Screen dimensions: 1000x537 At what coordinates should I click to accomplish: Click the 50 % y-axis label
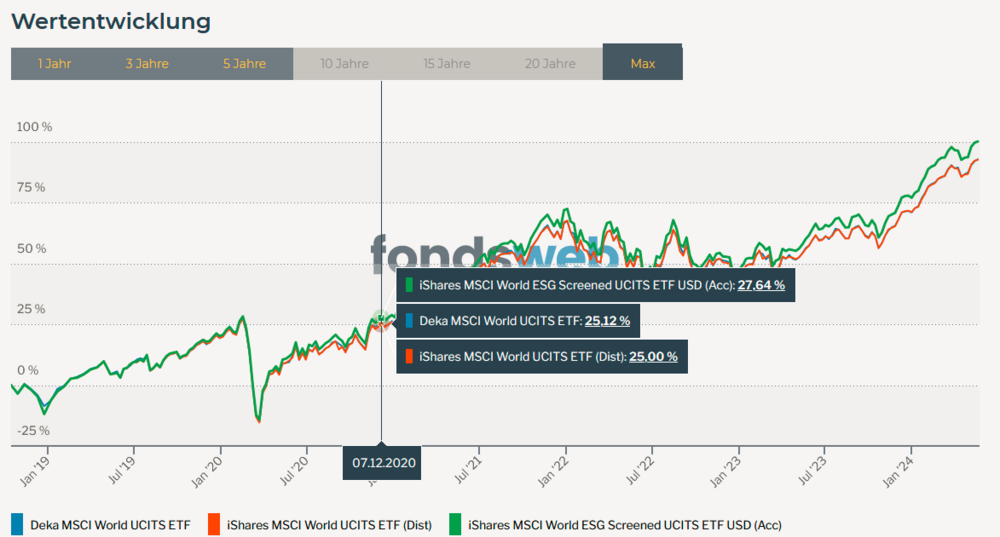pyautogui.click(x=31, y=249)
